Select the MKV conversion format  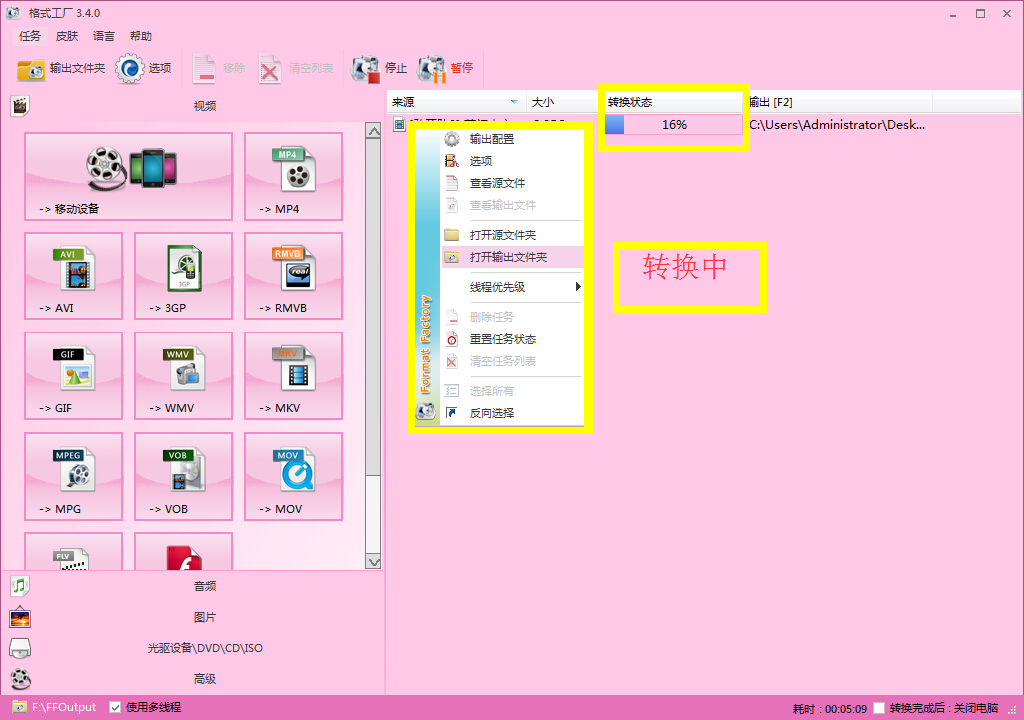293,376
